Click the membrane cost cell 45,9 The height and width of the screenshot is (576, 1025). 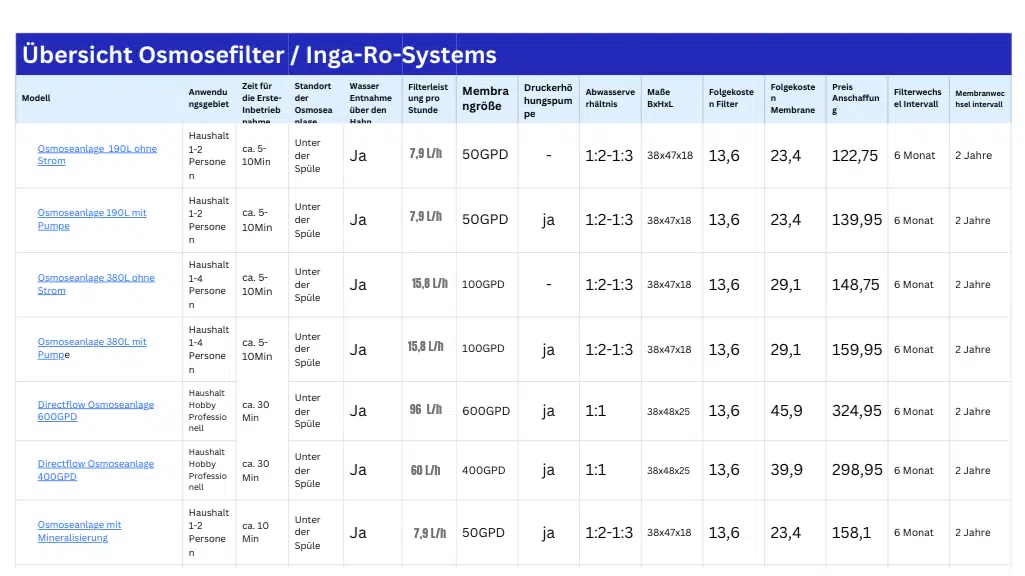[x=786, y=411]
